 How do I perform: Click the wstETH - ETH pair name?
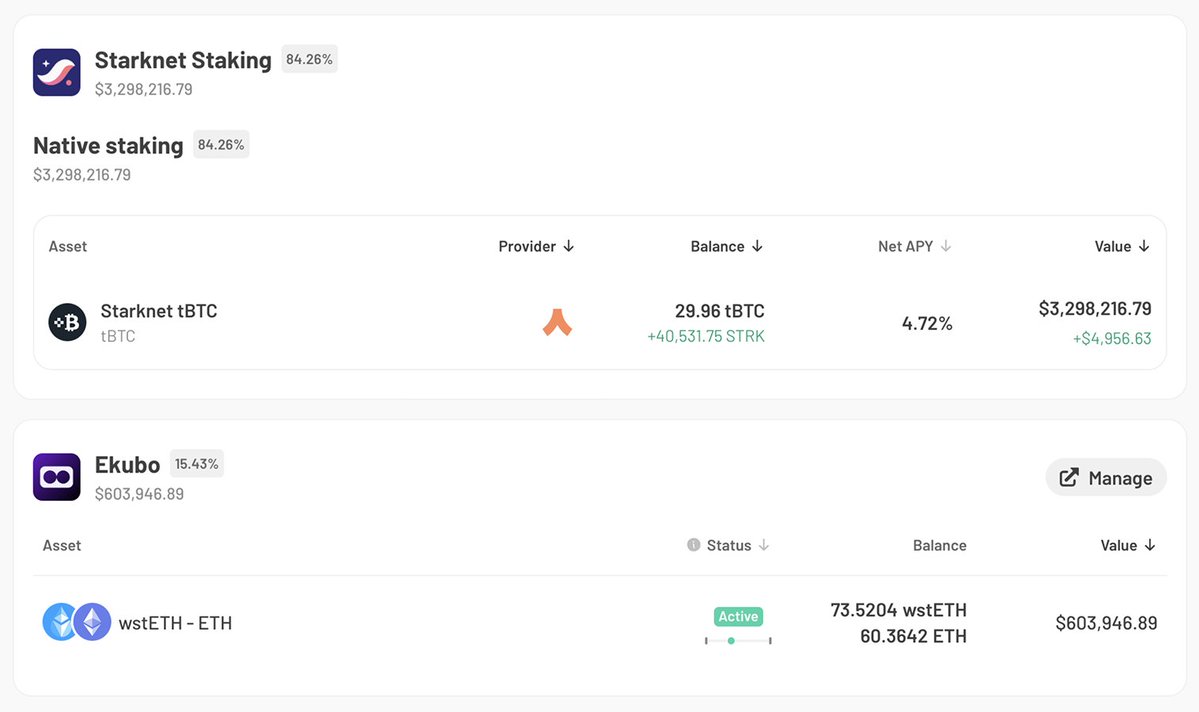coord(175,623)
